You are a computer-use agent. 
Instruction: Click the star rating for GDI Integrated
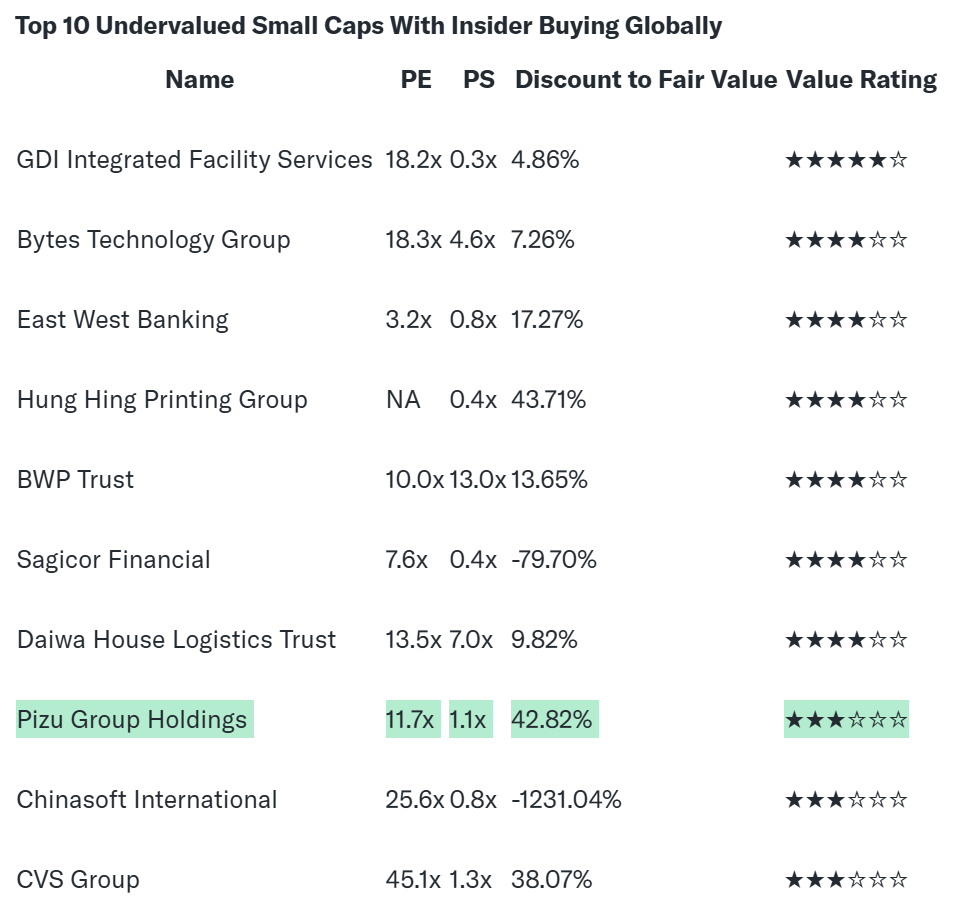coord(846,160)
